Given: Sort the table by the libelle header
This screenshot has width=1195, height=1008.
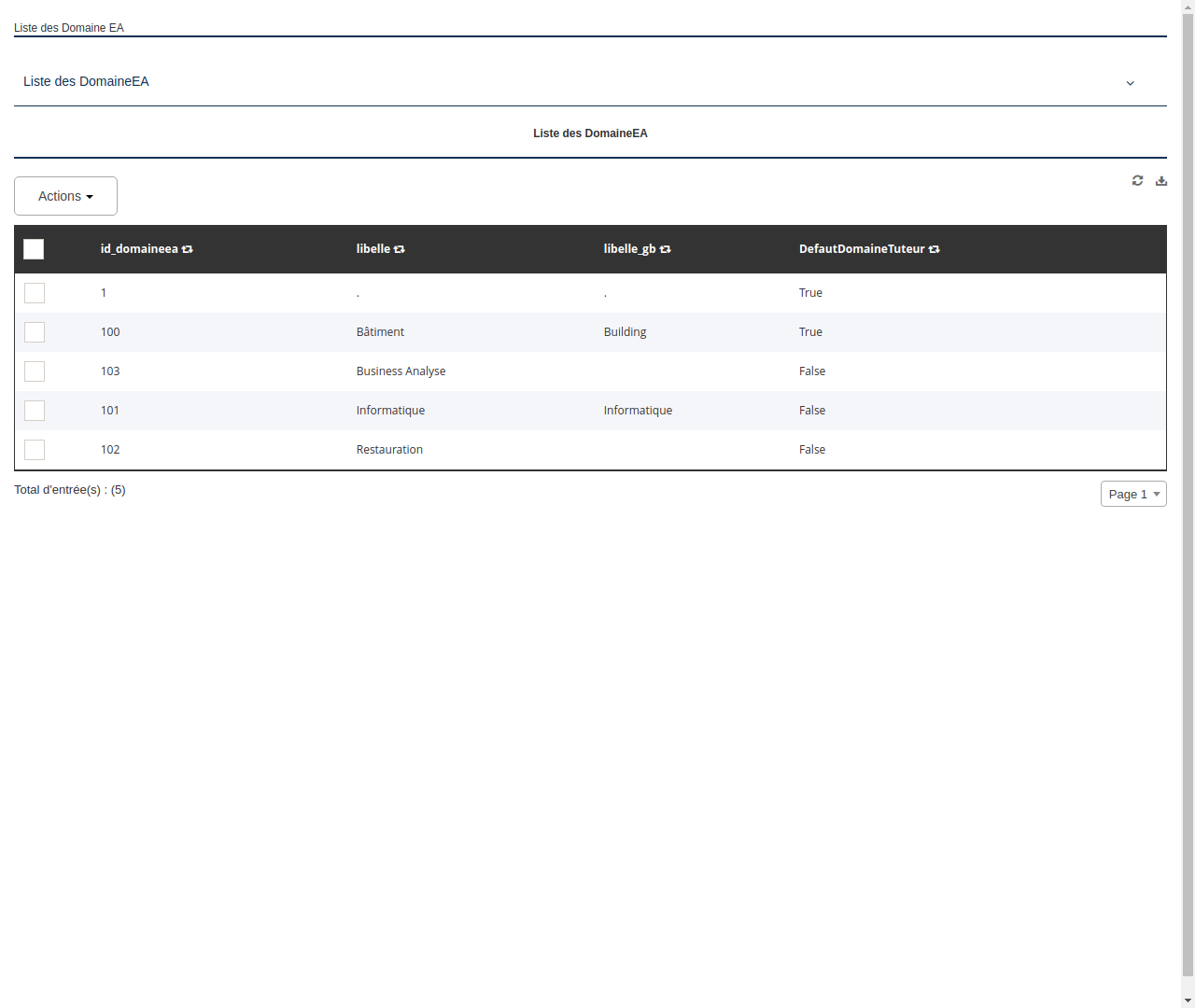Looking at the screenshot, I should pos(373,248).
